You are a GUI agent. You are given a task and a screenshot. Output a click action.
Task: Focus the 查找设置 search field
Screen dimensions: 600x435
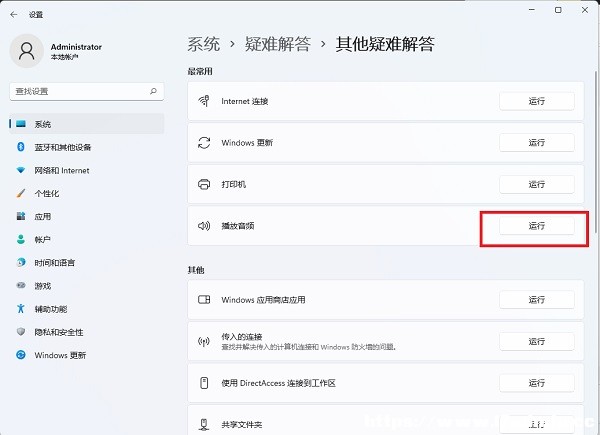tap(87, 91)
